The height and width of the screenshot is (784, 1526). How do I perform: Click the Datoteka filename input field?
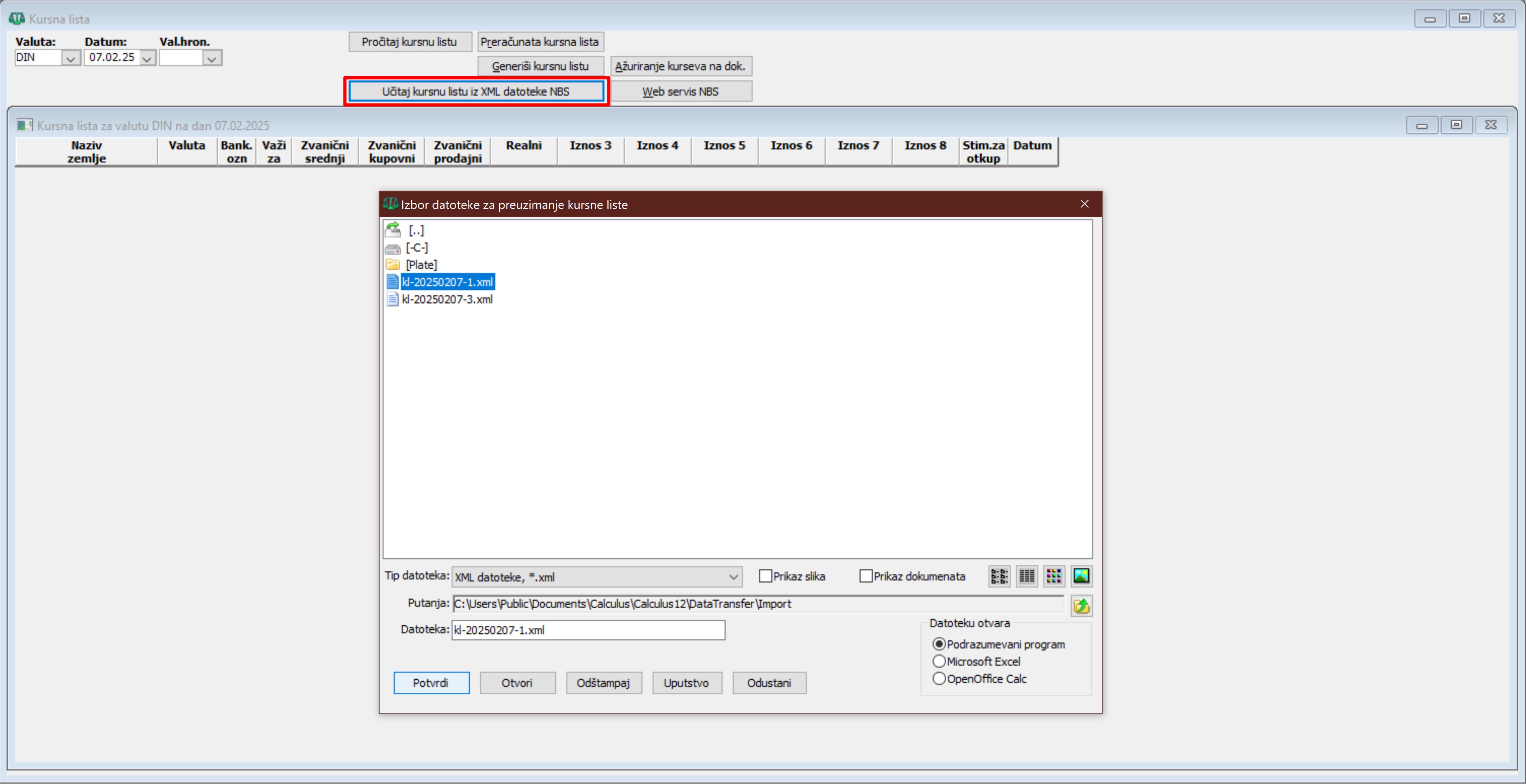tap(588, 630)
